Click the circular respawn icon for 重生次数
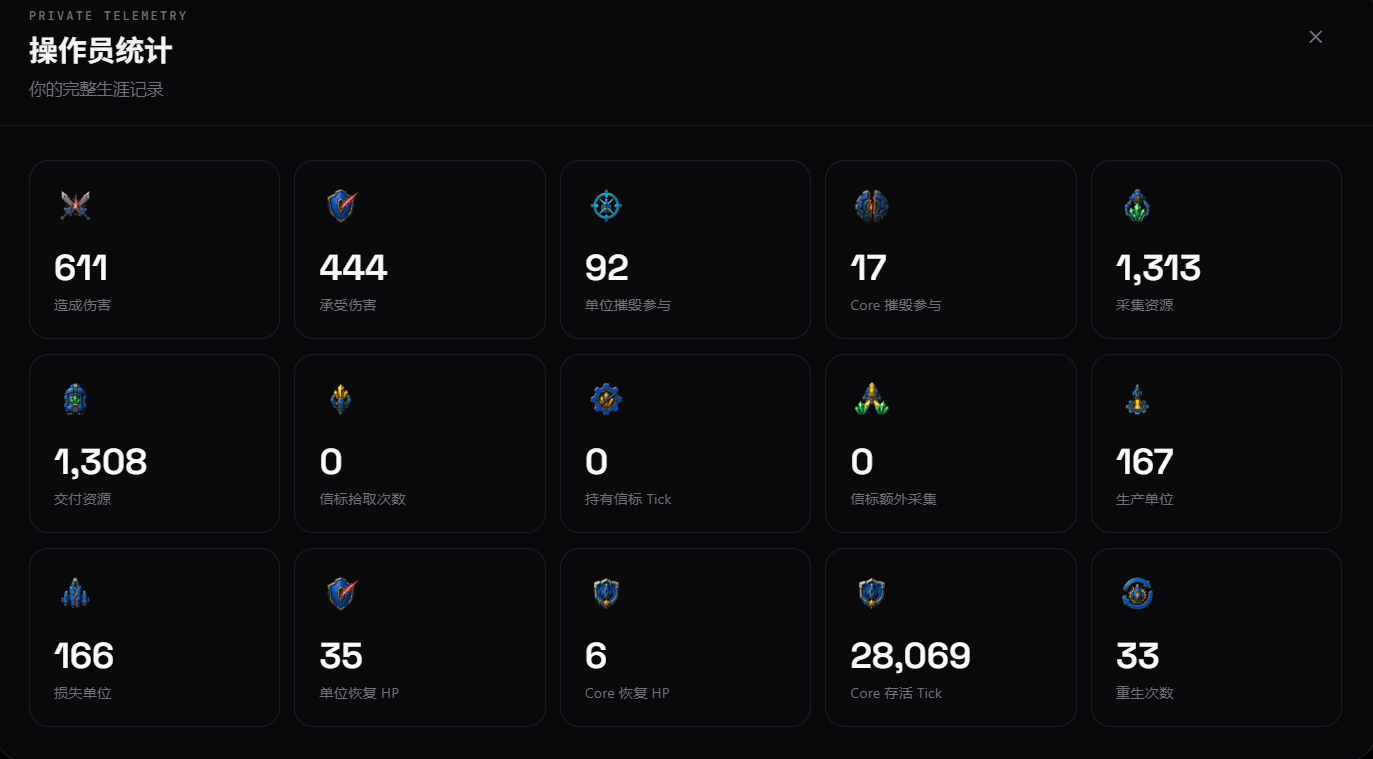 1137,594
